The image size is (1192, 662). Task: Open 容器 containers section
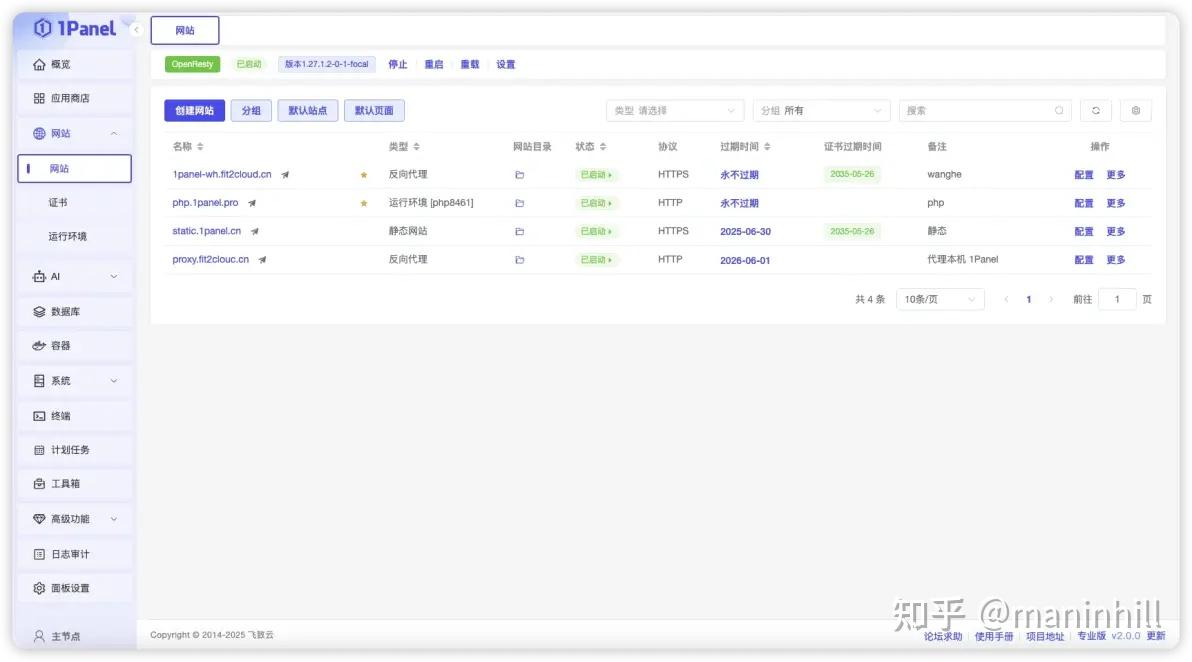click(x=74, y=346)
